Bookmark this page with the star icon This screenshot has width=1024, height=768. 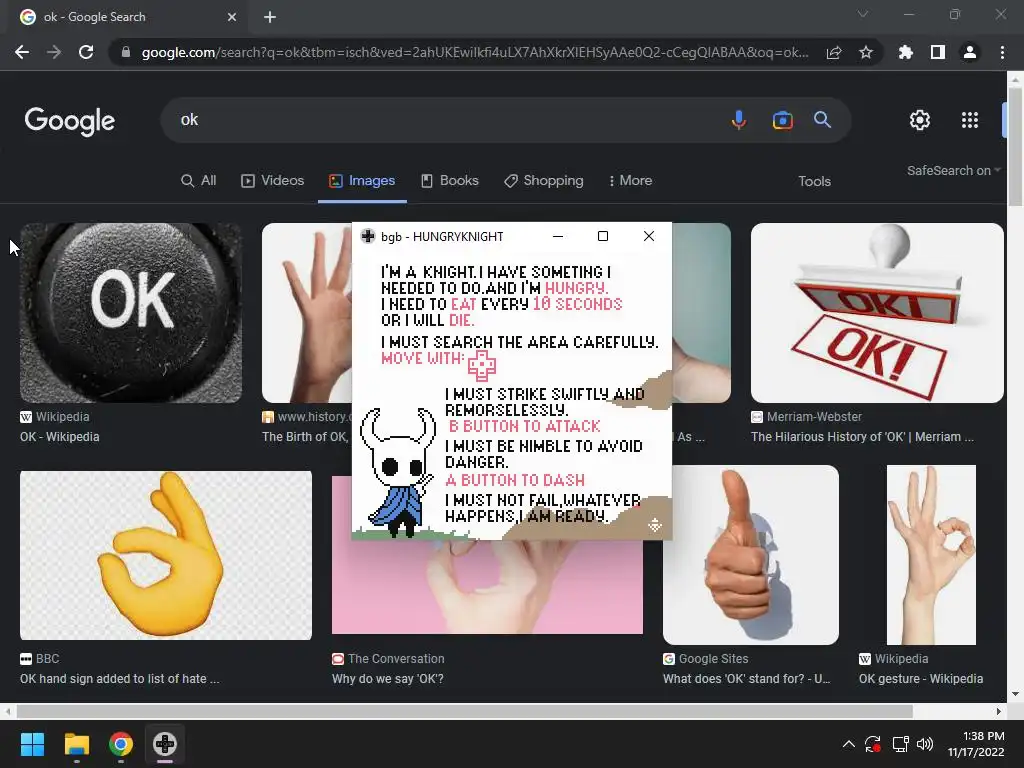click(x=866, y=52)
